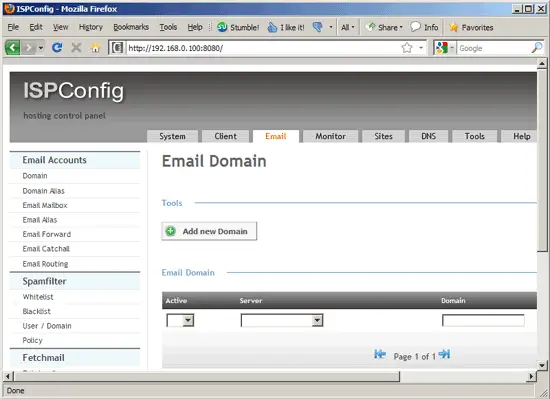The image size is (550, 399).
Task: Open the All topics dropdown in toolbar
Action: coord(348,27)
